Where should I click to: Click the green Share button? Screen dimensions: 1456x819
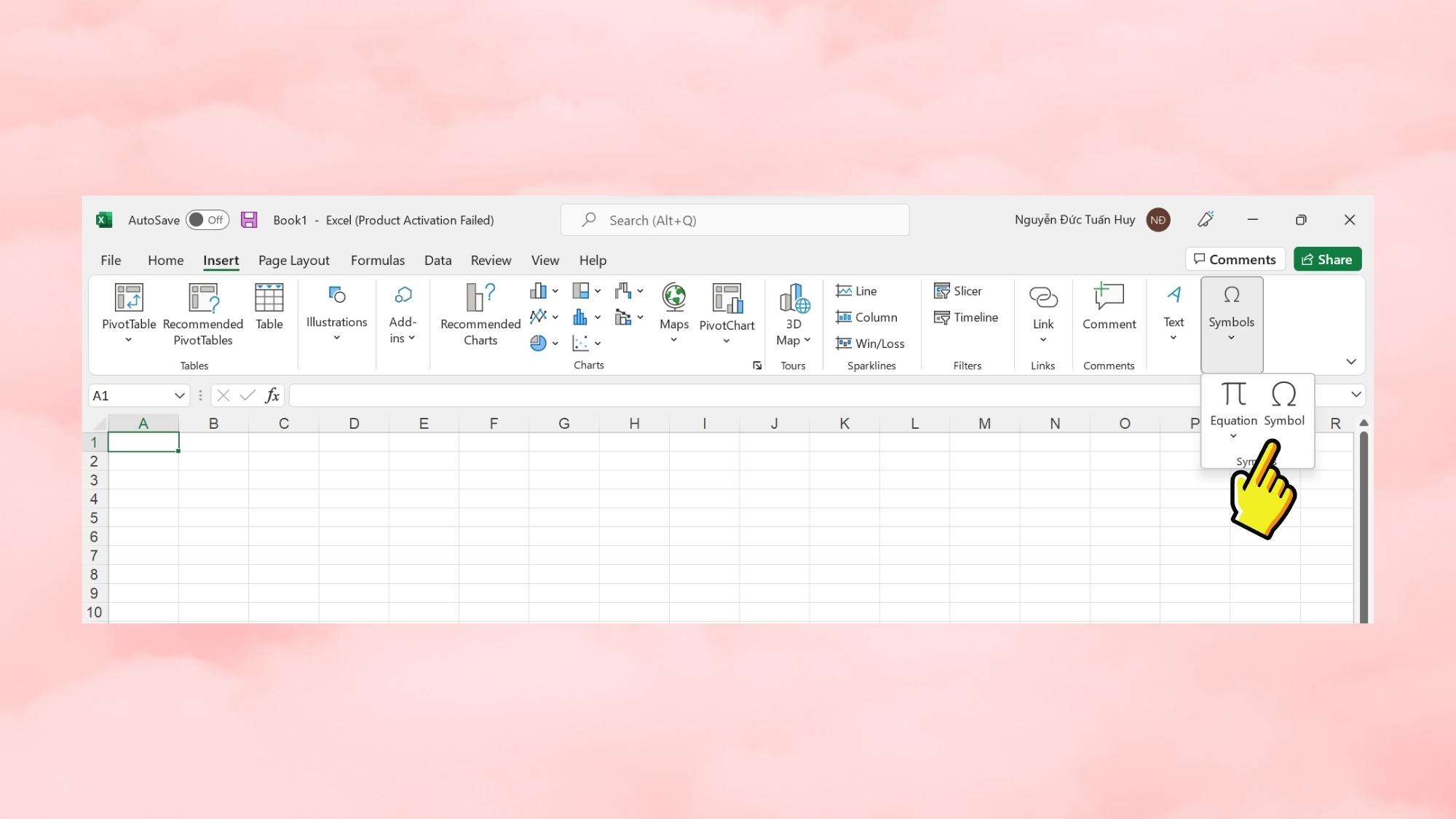pos(1327,259)
